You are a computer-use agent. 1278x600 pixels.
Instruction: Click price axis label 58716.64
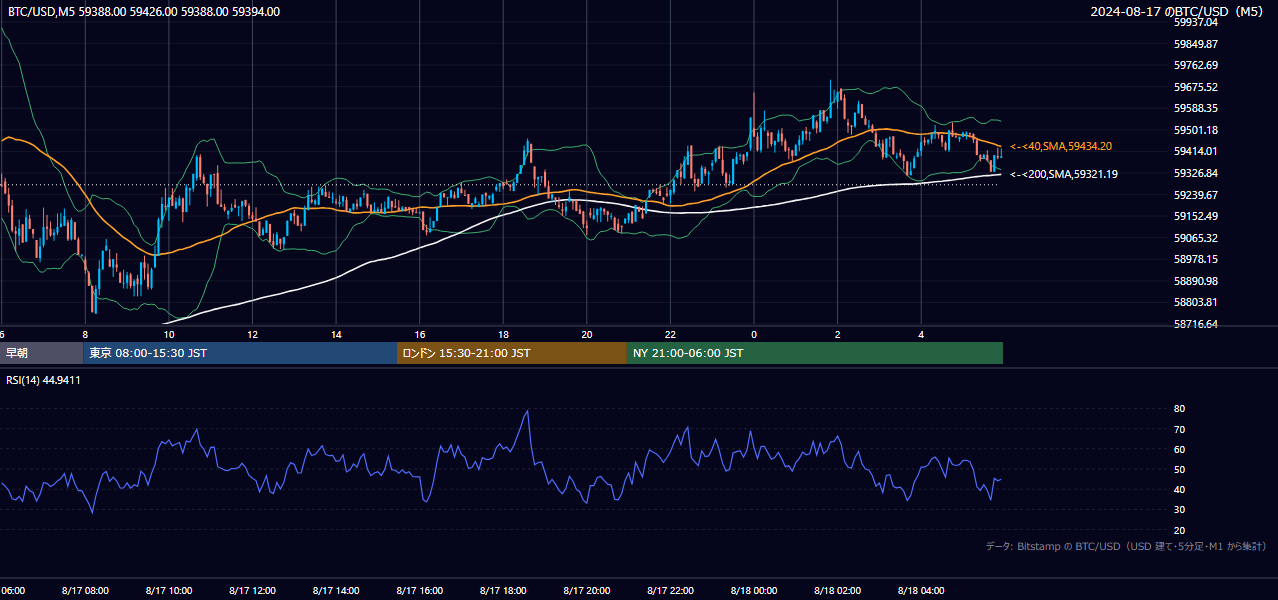(1196, 324)
